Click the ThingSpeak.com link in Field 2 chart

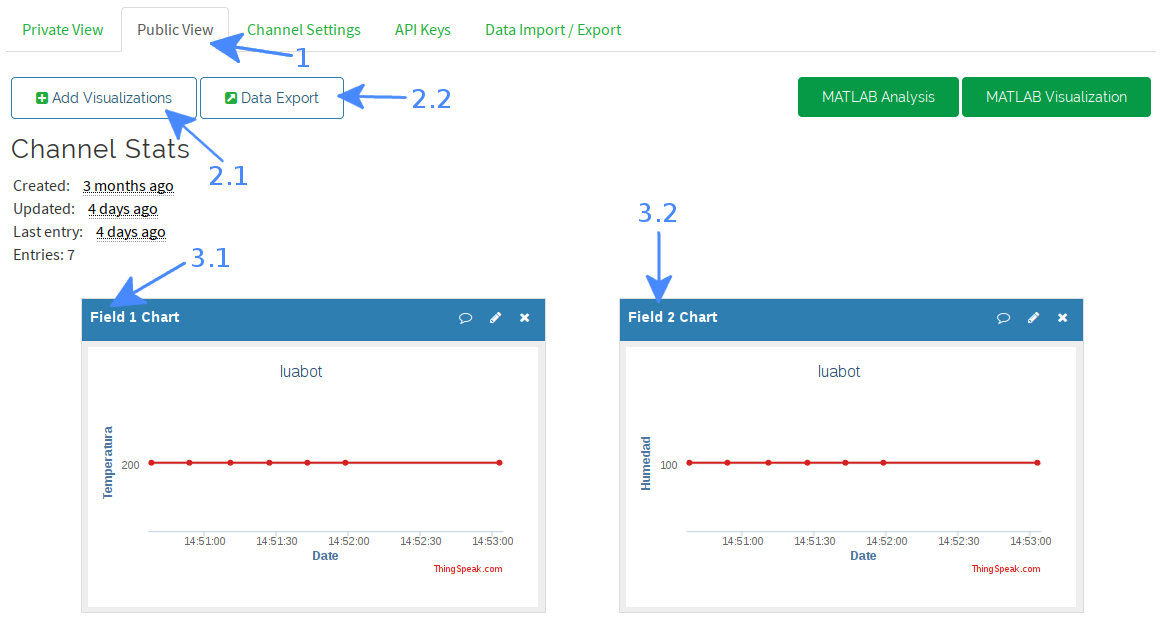(x=1006, y=569)
